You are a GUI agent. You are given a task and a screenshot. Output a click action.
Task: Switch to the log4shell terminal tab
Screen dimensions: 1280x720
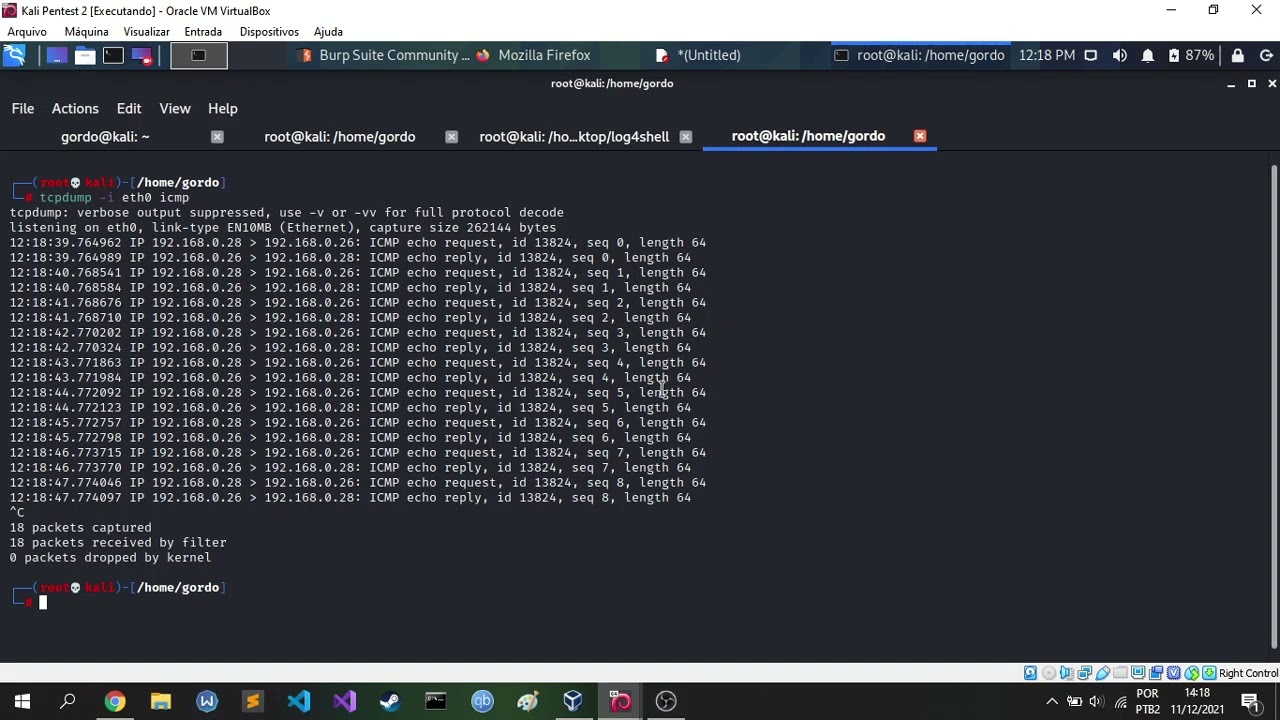click(x=574, y=136)
